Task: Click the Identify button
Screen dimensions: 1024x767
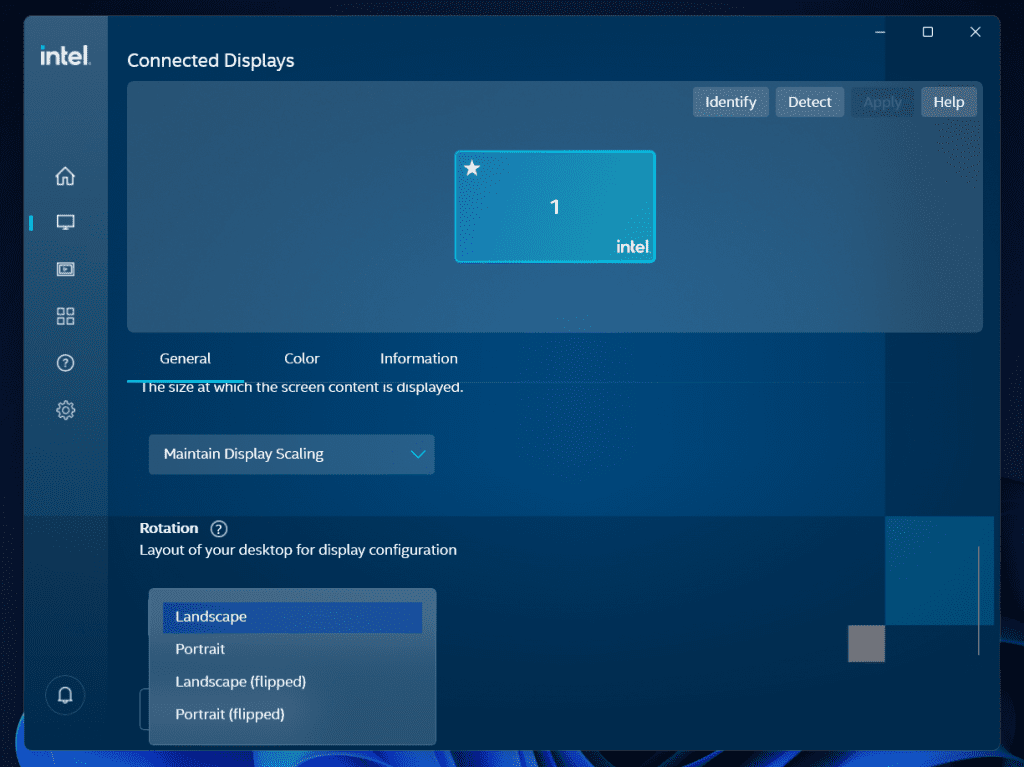Action: point(730,101)
